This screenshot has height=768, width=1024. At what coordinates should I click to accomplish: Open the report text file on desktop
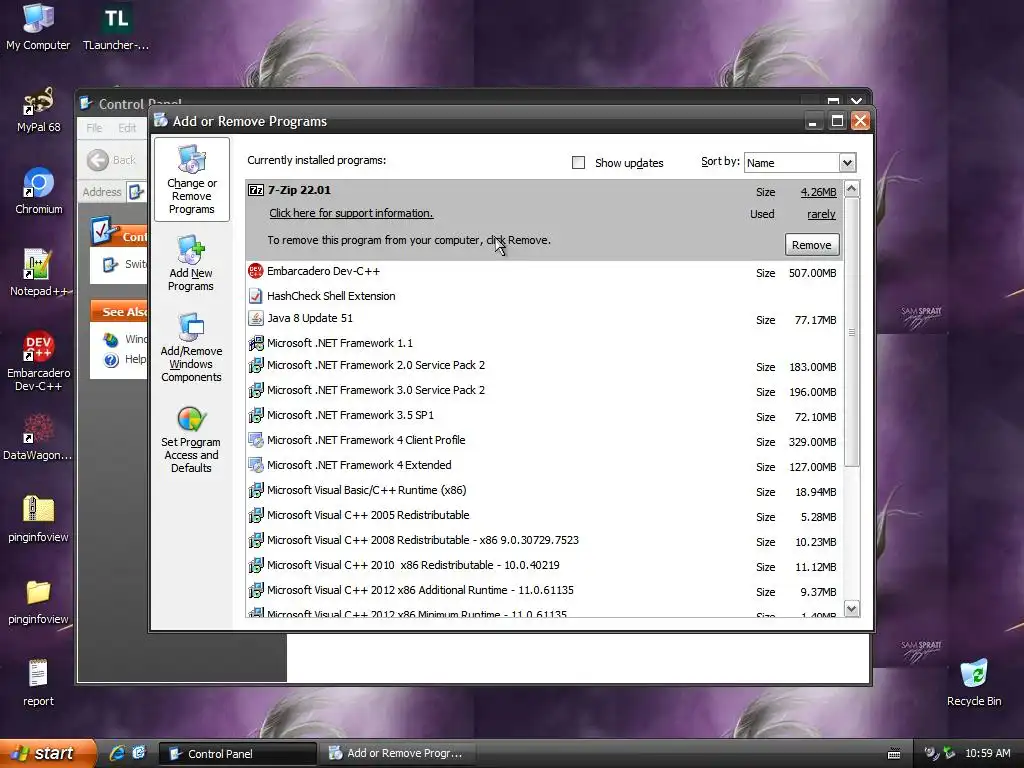coord(39,683)
